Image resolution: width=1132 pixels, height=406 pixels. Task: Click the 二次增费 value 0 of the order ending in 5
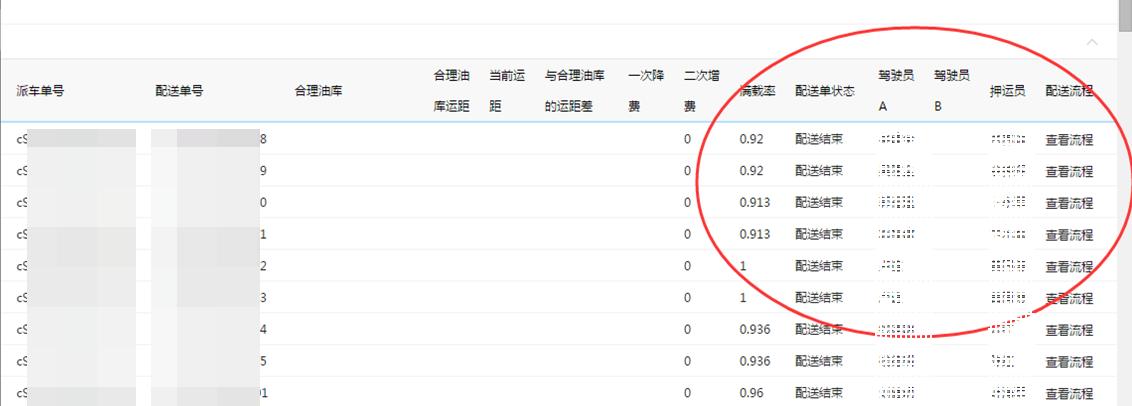687,361
